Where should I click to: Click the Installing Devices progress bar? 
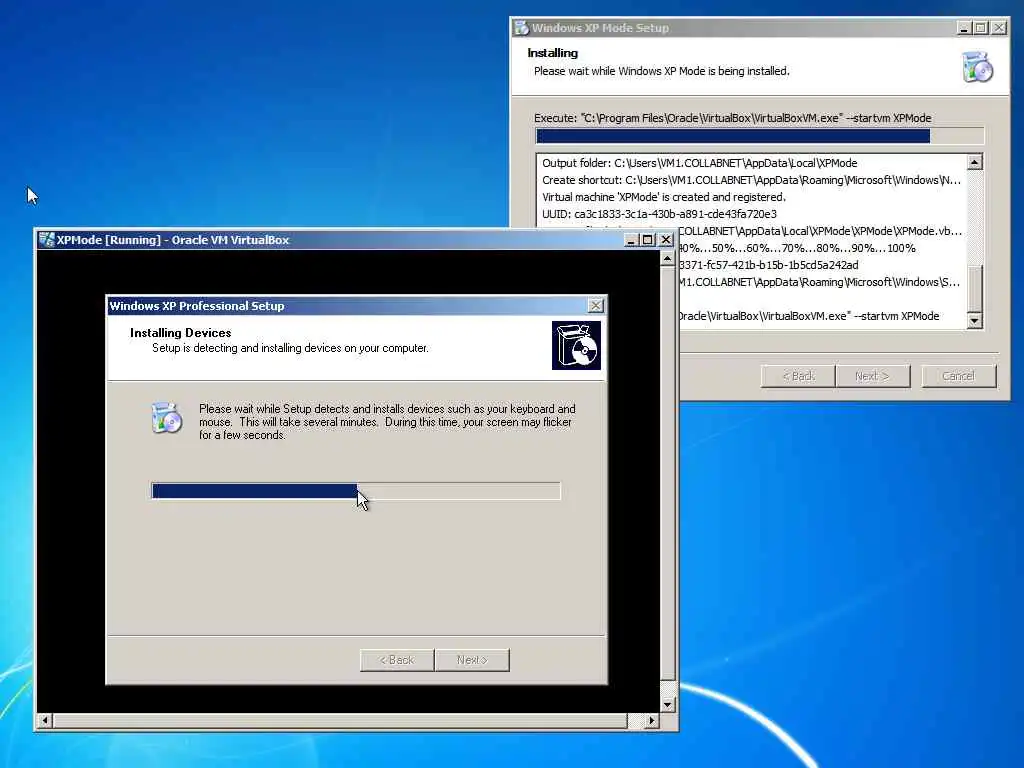356,491
